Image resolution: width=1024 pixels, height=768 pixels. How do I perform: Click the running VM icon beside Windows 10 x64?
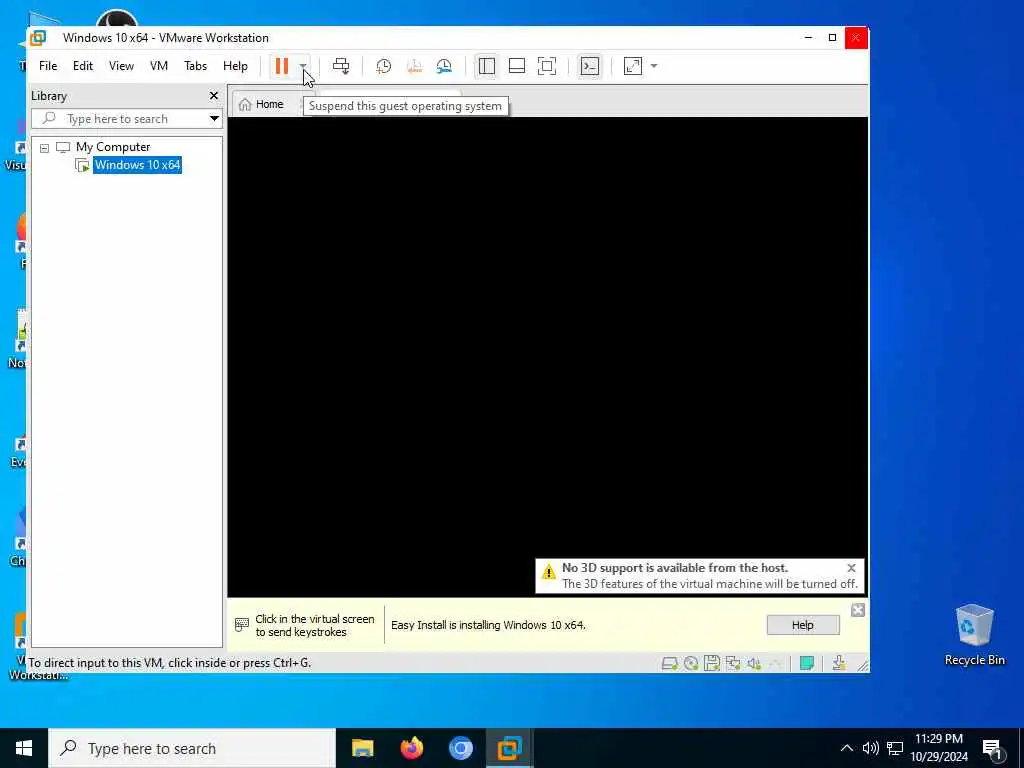[82, 165]
